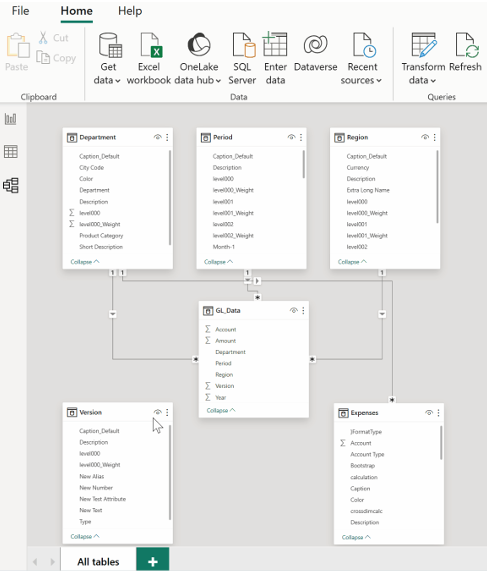
Task: Select the Home ribbon tab
Action: [77, 11]
